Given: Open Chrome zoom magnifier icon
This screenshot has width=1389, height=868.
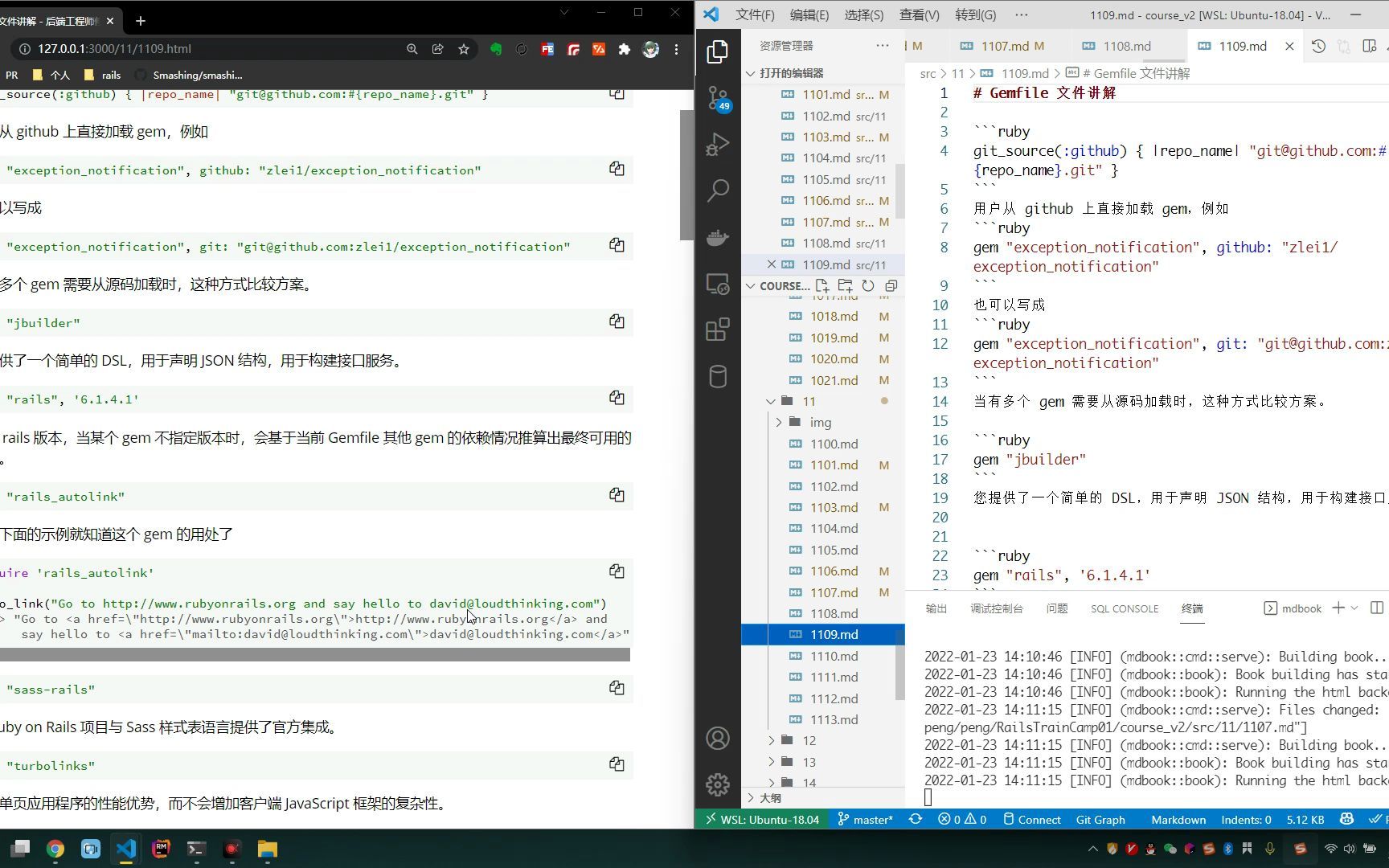Looking at the screenshot, I should pos(412,49).
